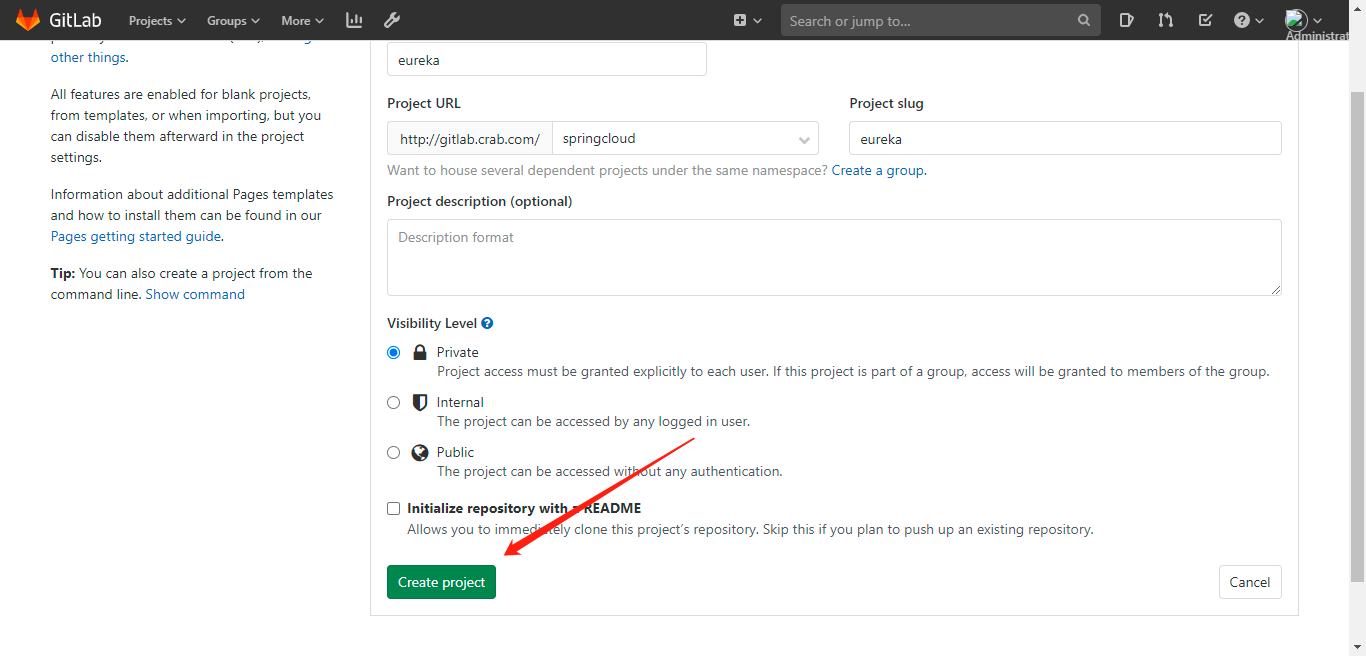1366x656 pixels.
Task: Click the Public globe icon
Action: click(x=420, y=452)
